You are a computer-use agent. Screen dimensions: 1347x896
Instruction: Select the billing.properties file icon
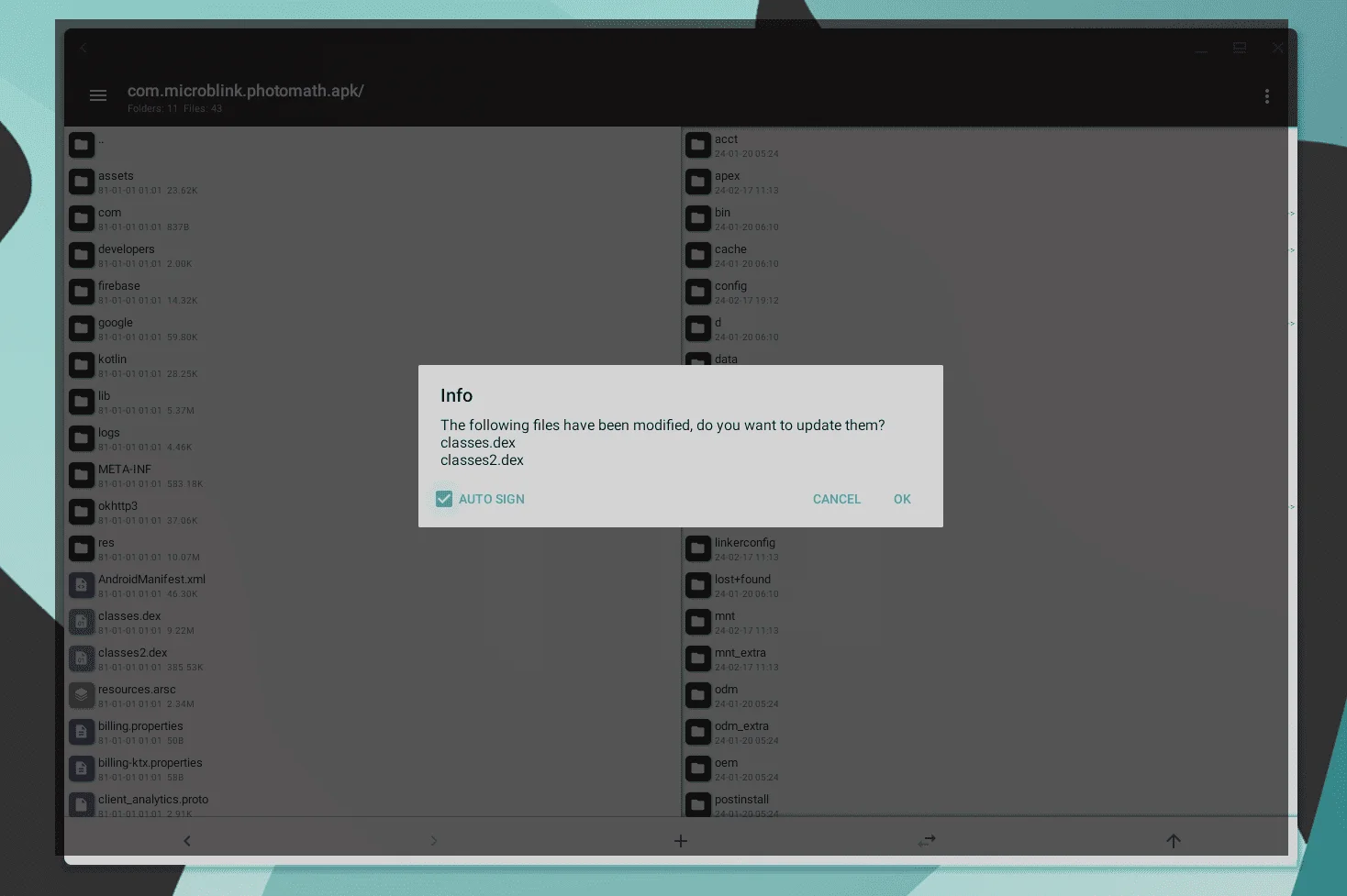pos(82,731)
